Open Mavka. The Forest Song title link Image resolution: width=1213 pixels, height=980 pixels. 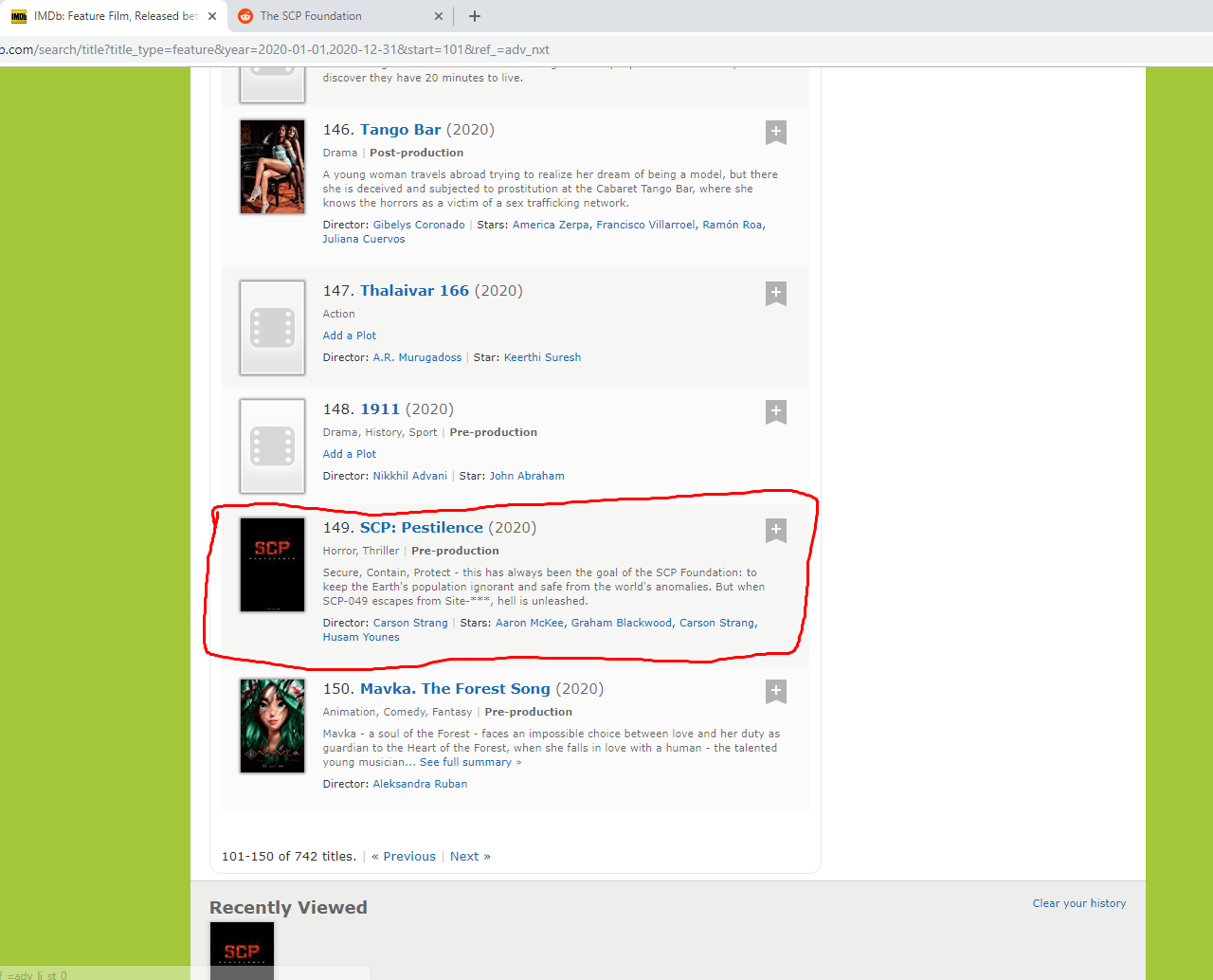(455, 689)
